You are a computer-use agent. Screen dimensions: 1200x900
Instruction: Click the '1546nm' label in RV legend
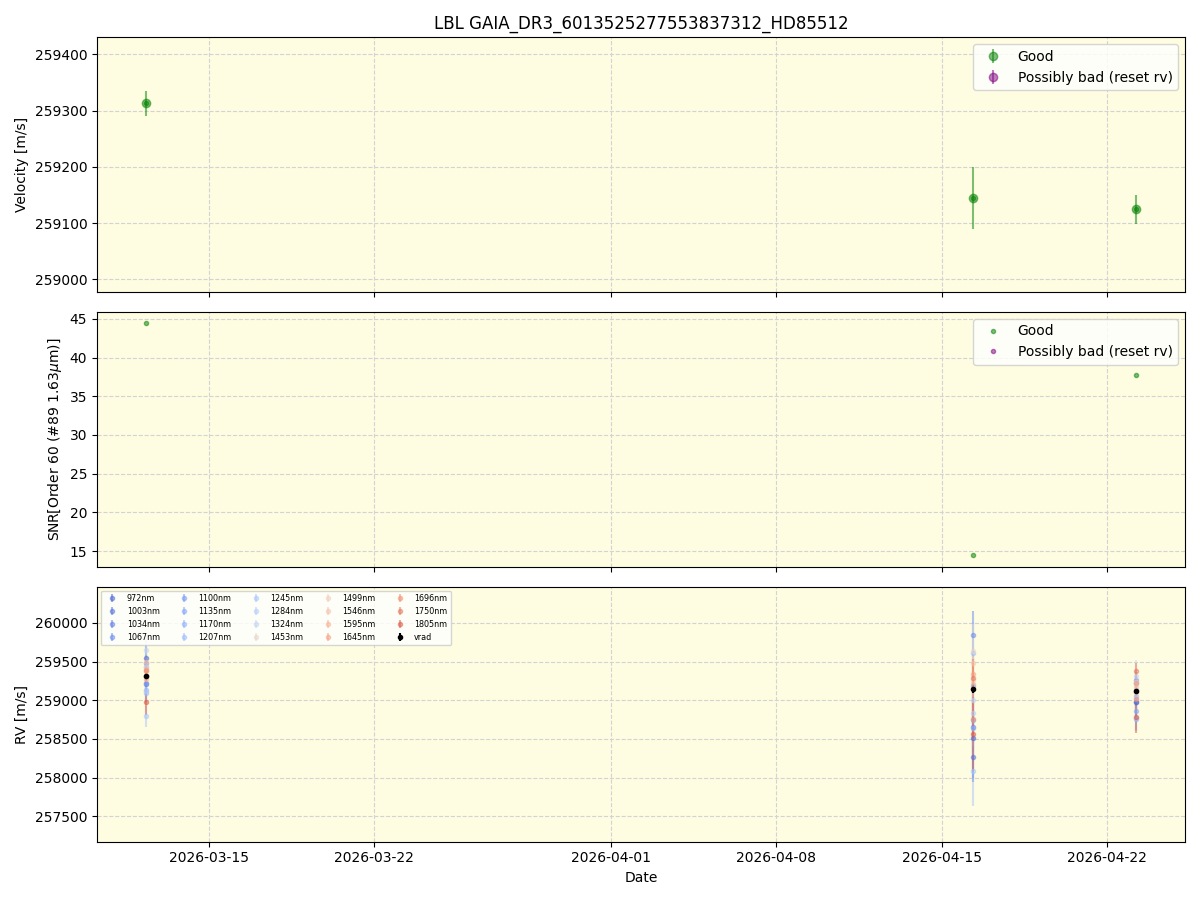tap(358, 611)
